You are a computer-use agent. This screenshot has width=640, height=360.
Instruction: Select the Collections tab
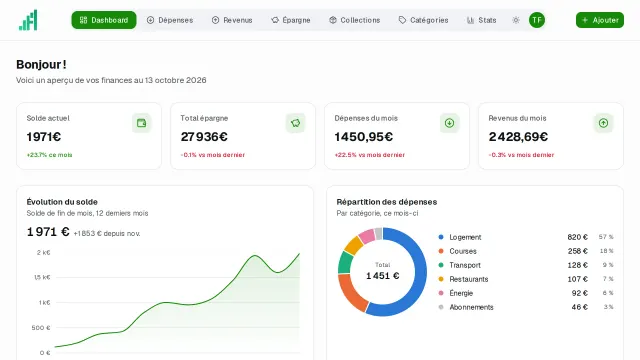click(x=354, y=20)
